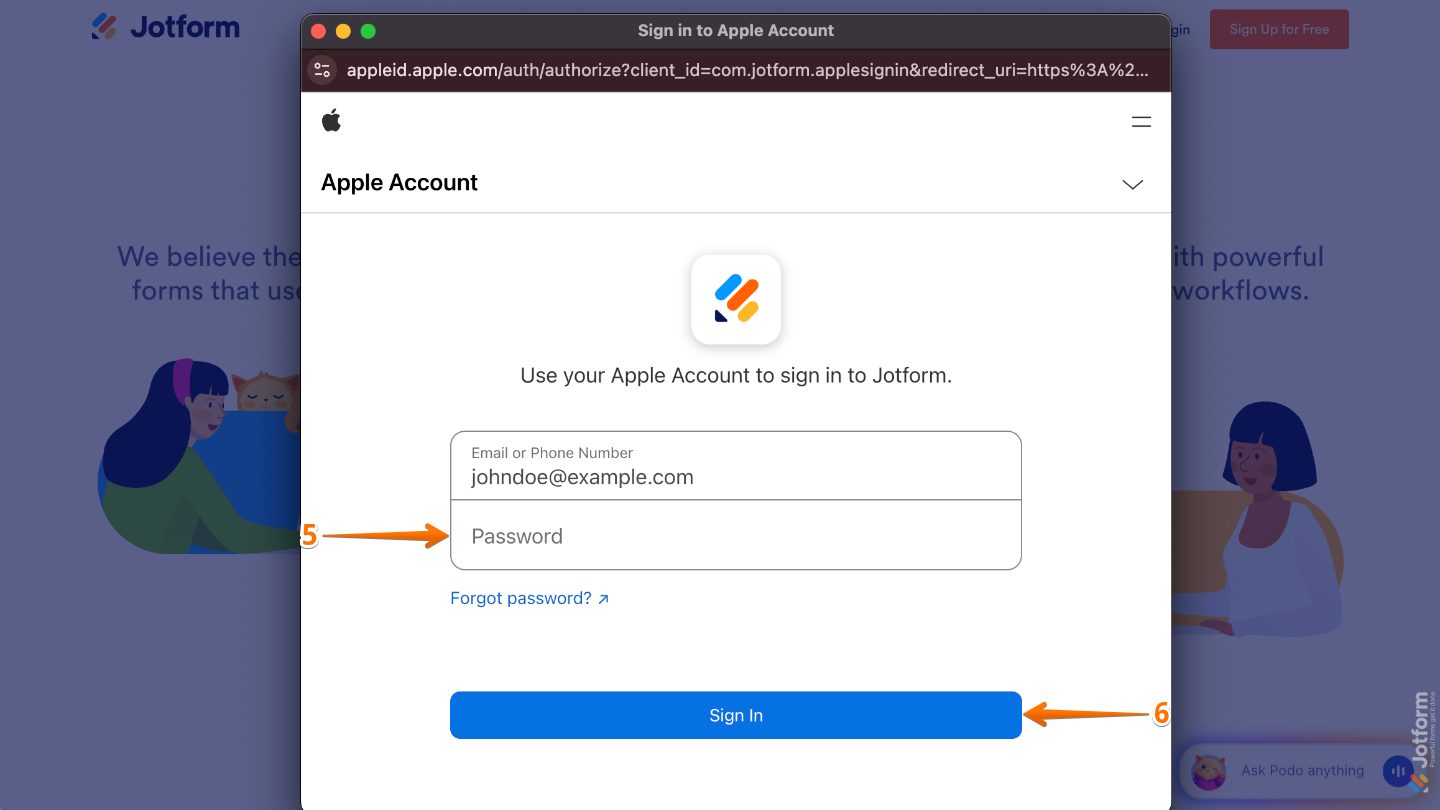This screenshot has height=810, width=1440.
Task: Click the Jotform logo in the top left
Action: coord(165,27)
